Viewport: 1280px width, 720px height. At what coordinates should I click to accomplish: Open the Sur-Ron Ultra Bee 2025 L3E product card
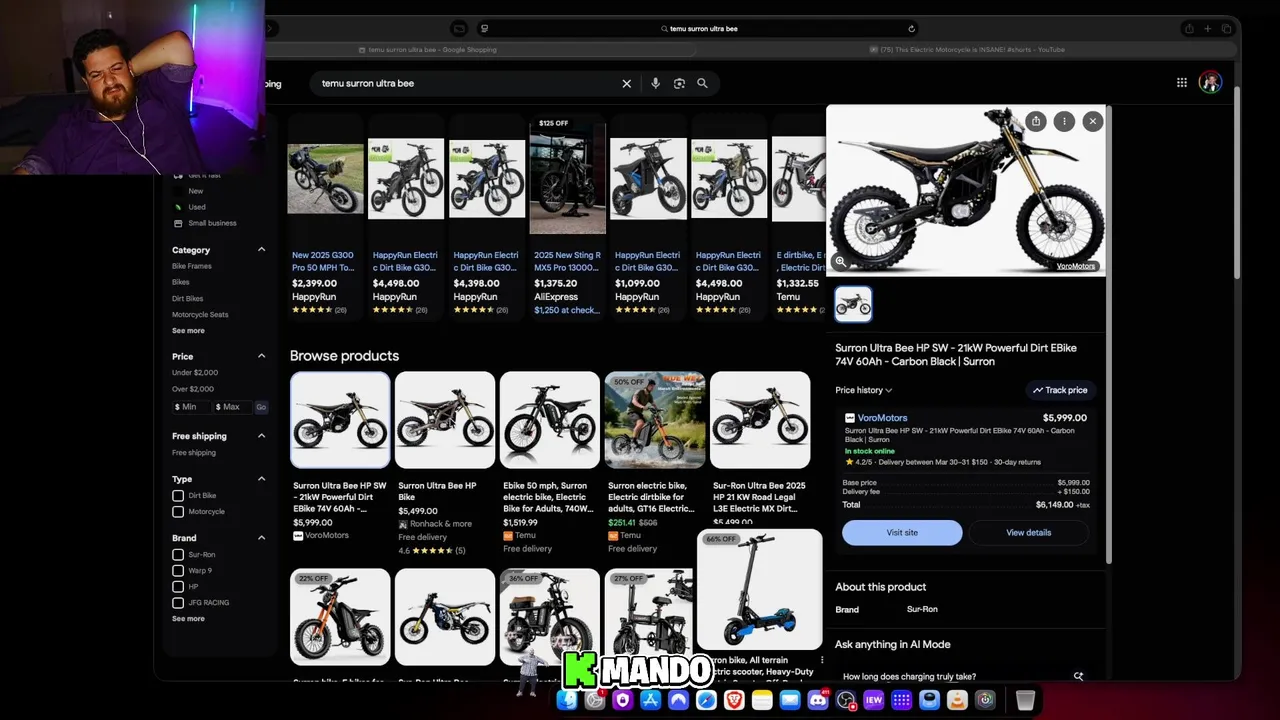pyautogui.click(x=760, y=448)
